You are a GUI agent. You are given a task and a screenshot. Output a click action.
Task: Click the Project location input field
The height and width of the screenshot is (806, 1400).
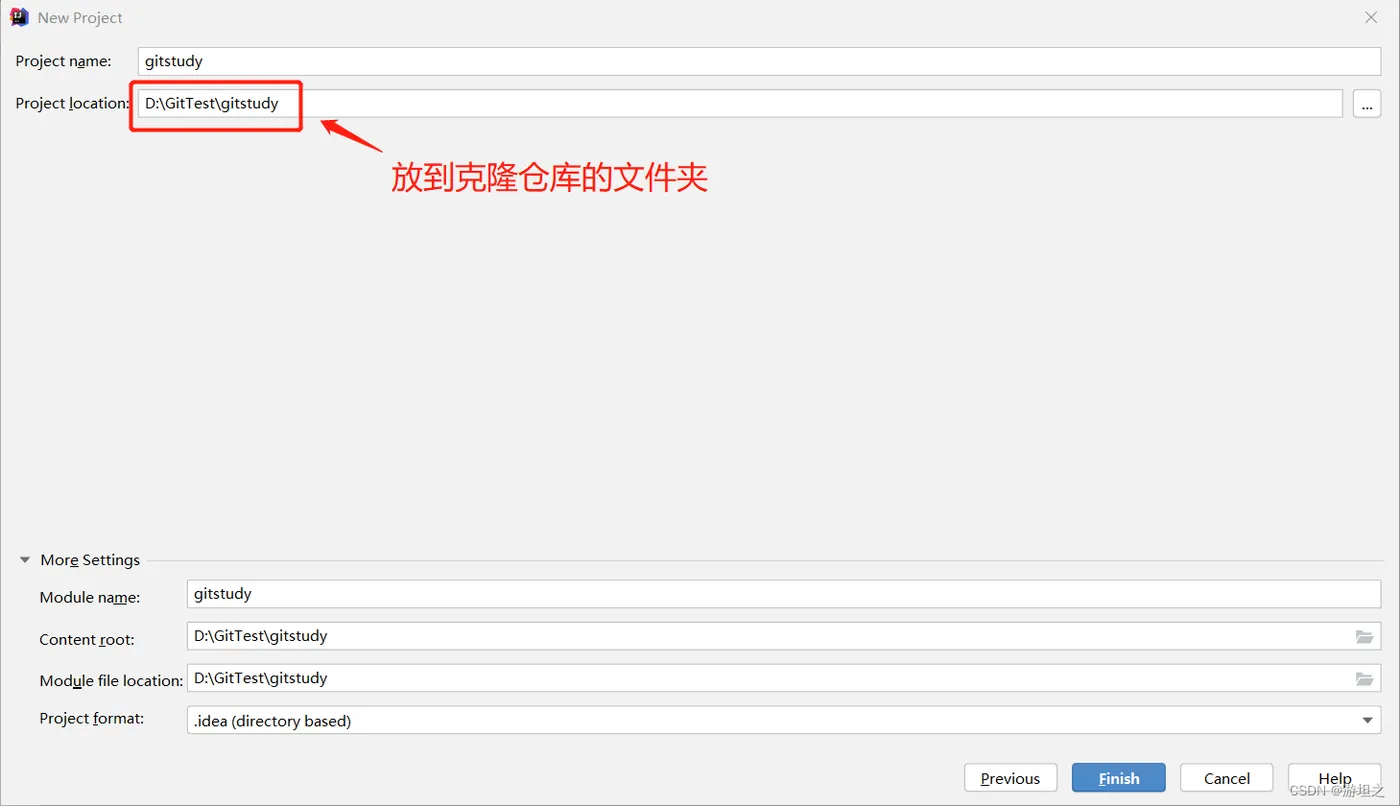pos(740,103)
